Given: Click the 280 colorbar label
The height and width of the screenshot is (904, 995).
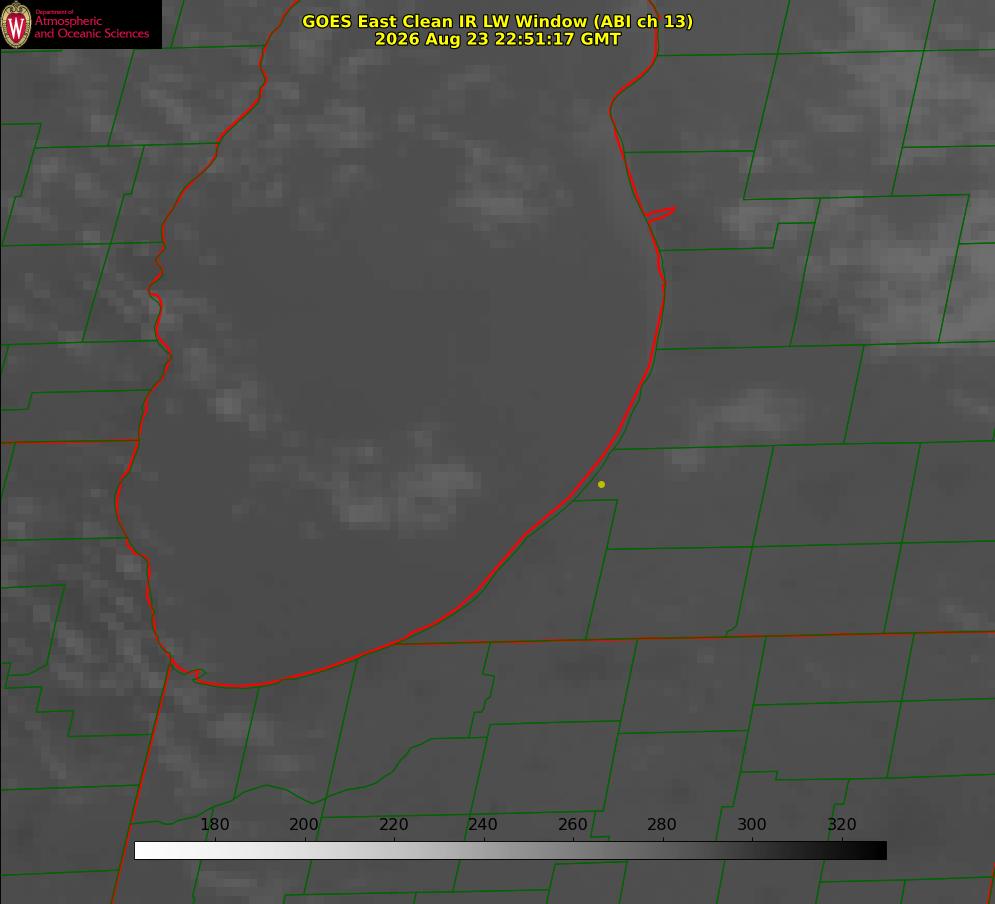Looking at the screenshot, I should point(662,824).
